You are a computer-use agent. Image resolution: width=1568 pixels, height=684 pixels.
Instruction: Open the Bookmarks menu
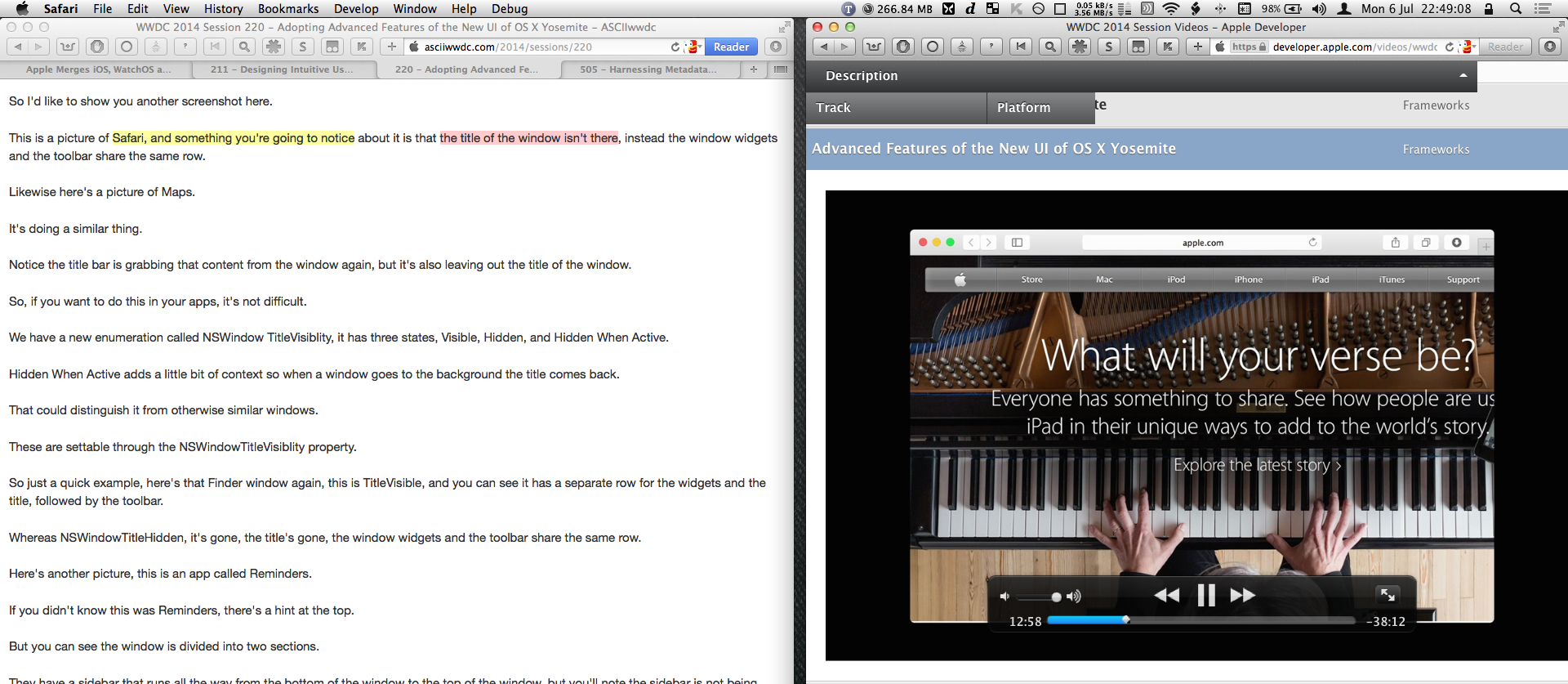[288, 9]
